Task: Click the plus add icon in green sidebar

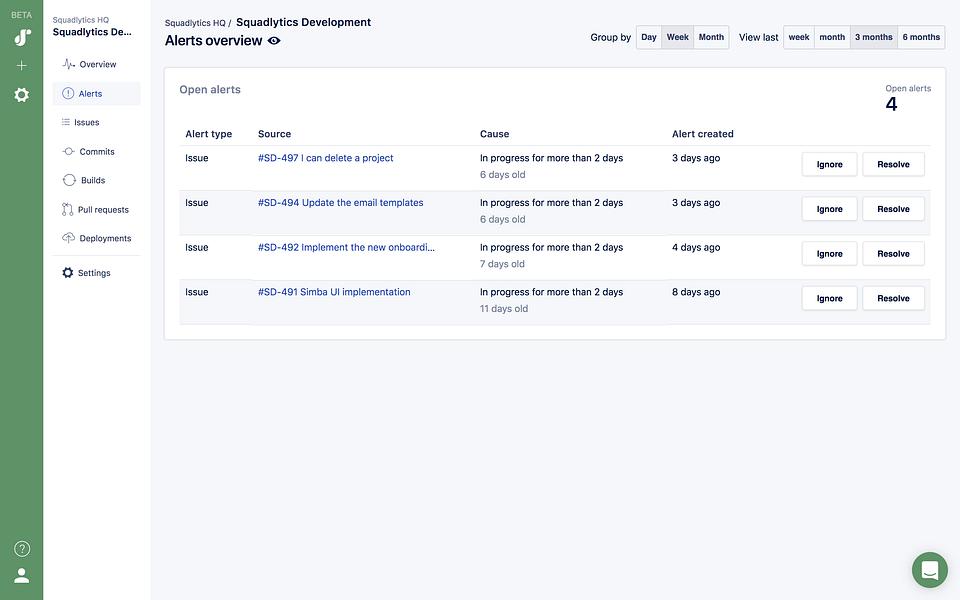Action: click(x=21, y=66)
